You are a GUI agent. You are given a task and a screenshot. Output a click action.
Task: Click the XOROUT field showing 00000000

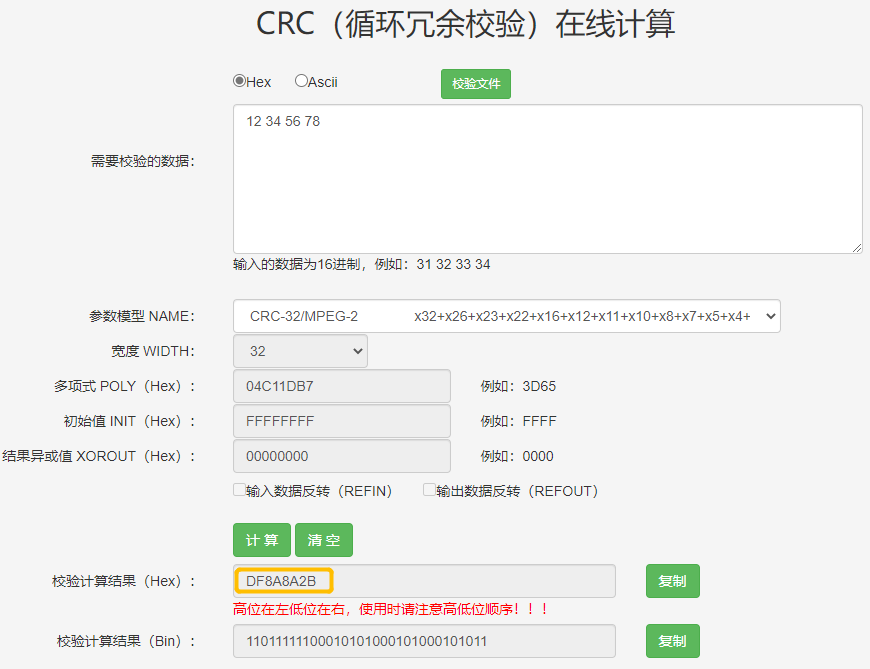[341, 456]
